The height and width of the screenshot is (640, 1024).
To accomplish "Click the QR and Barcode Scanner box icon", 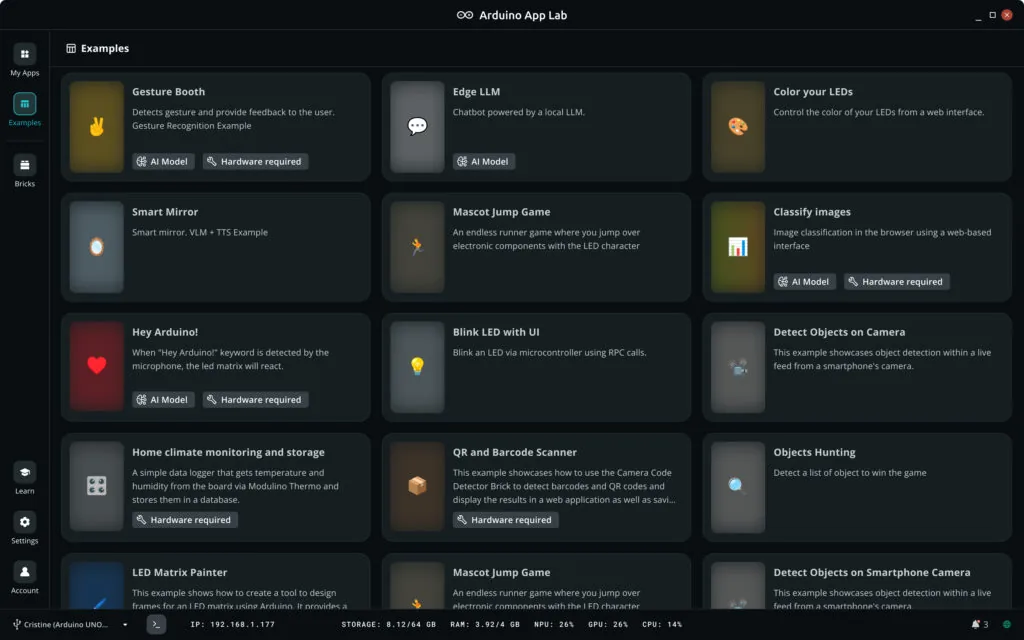I will click(417, 487).
